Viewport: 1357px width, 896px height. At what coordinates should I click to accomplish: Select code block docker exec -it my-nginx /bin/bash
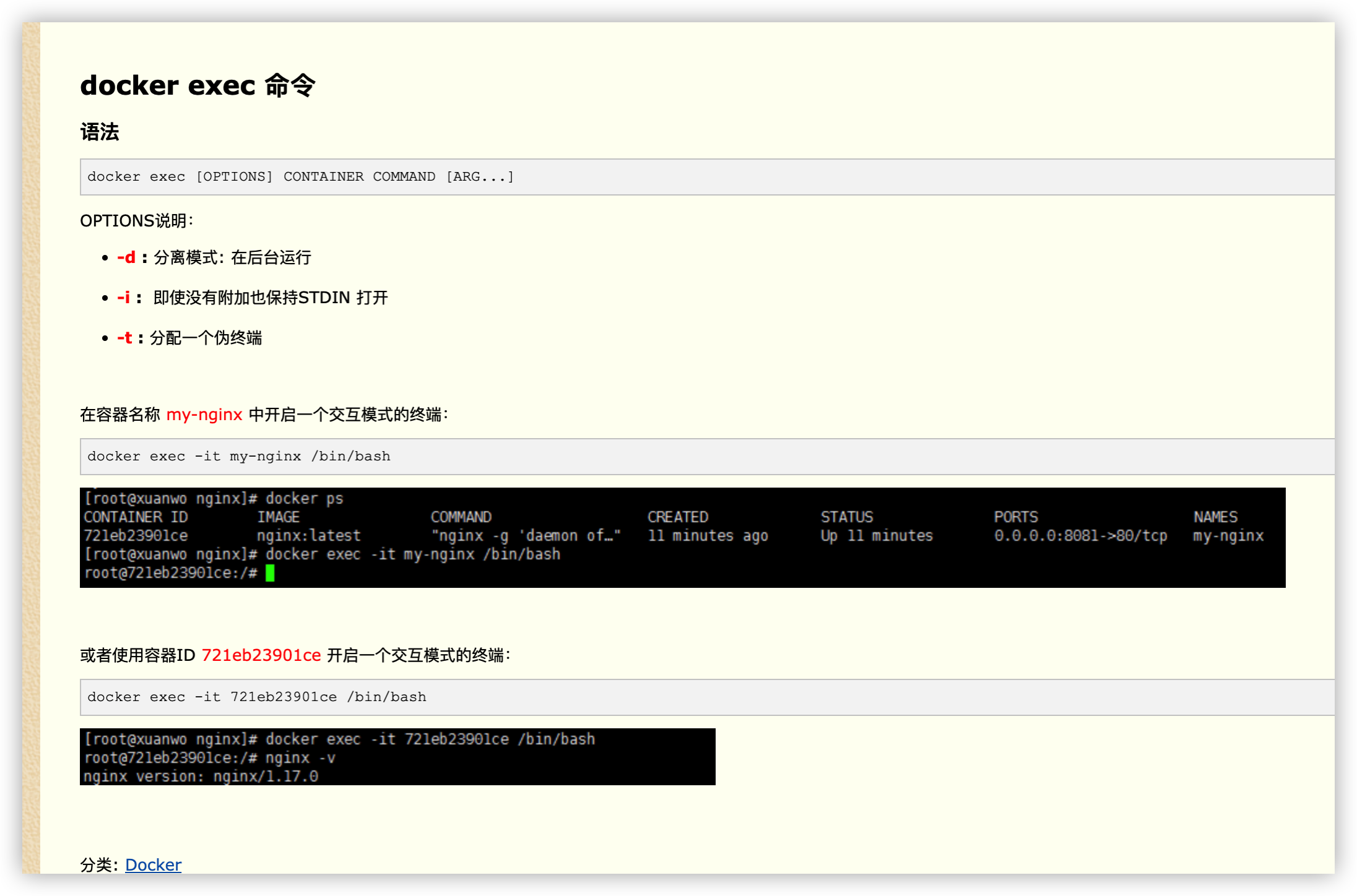[238, 456]
